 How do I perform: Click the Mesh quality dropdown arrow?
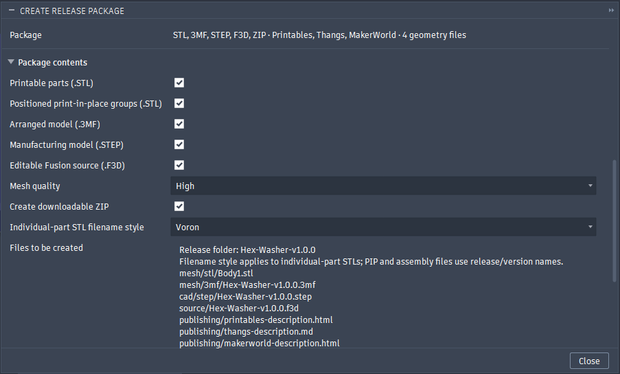click(590, 186)
